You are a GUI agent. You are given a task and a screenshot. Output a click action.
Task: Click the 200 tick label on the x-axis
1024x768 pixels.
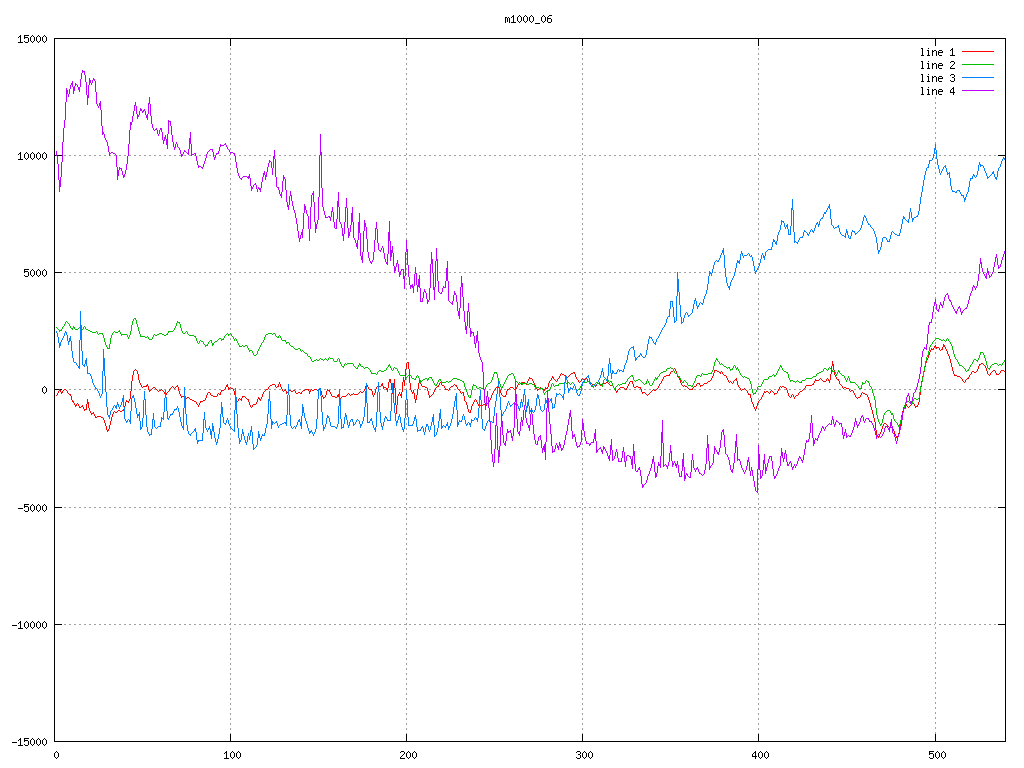tap(407, 755)
